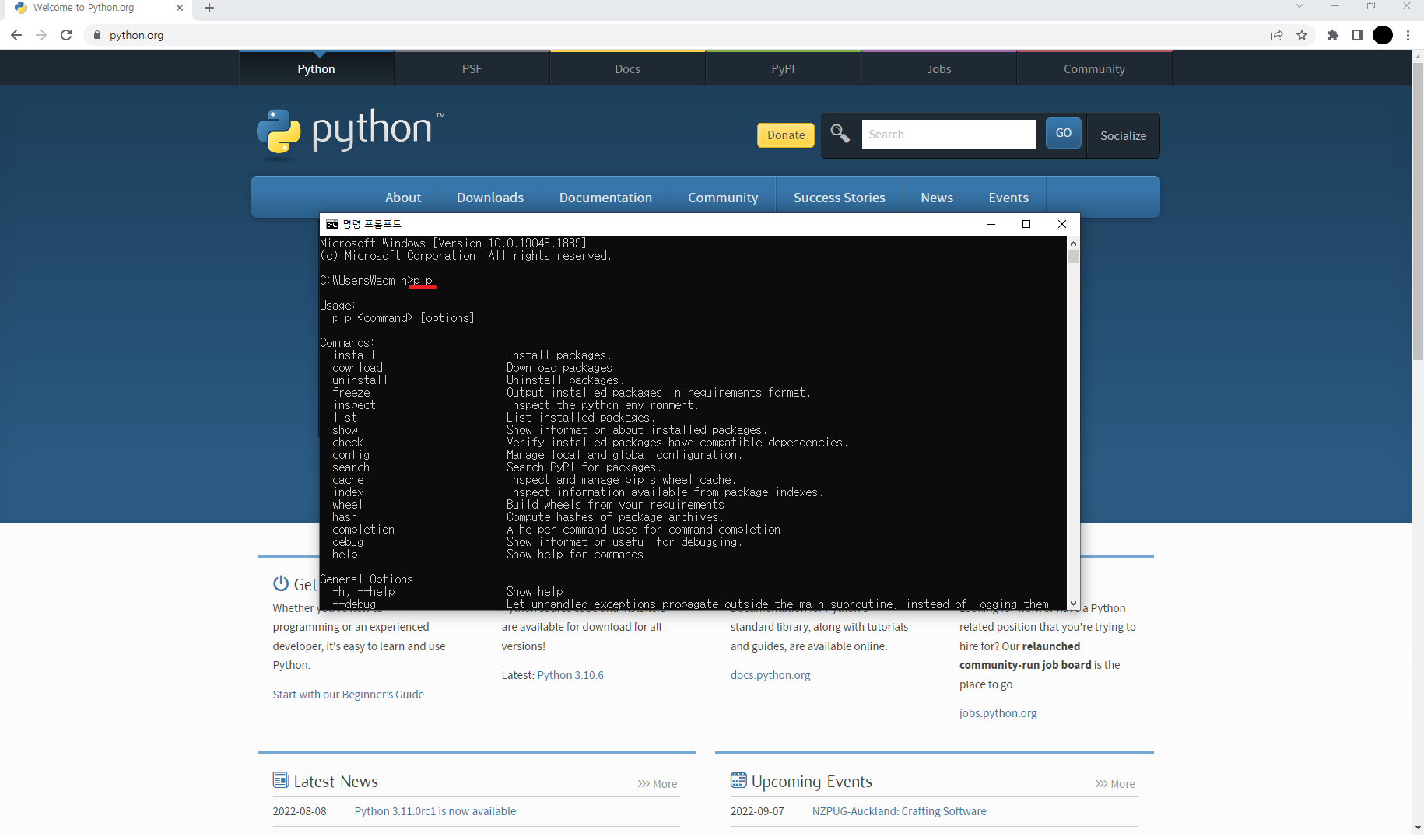Click the magnifying glass search icon
The width and height of the screenshot is (1424, 840).
pos(840,134)
